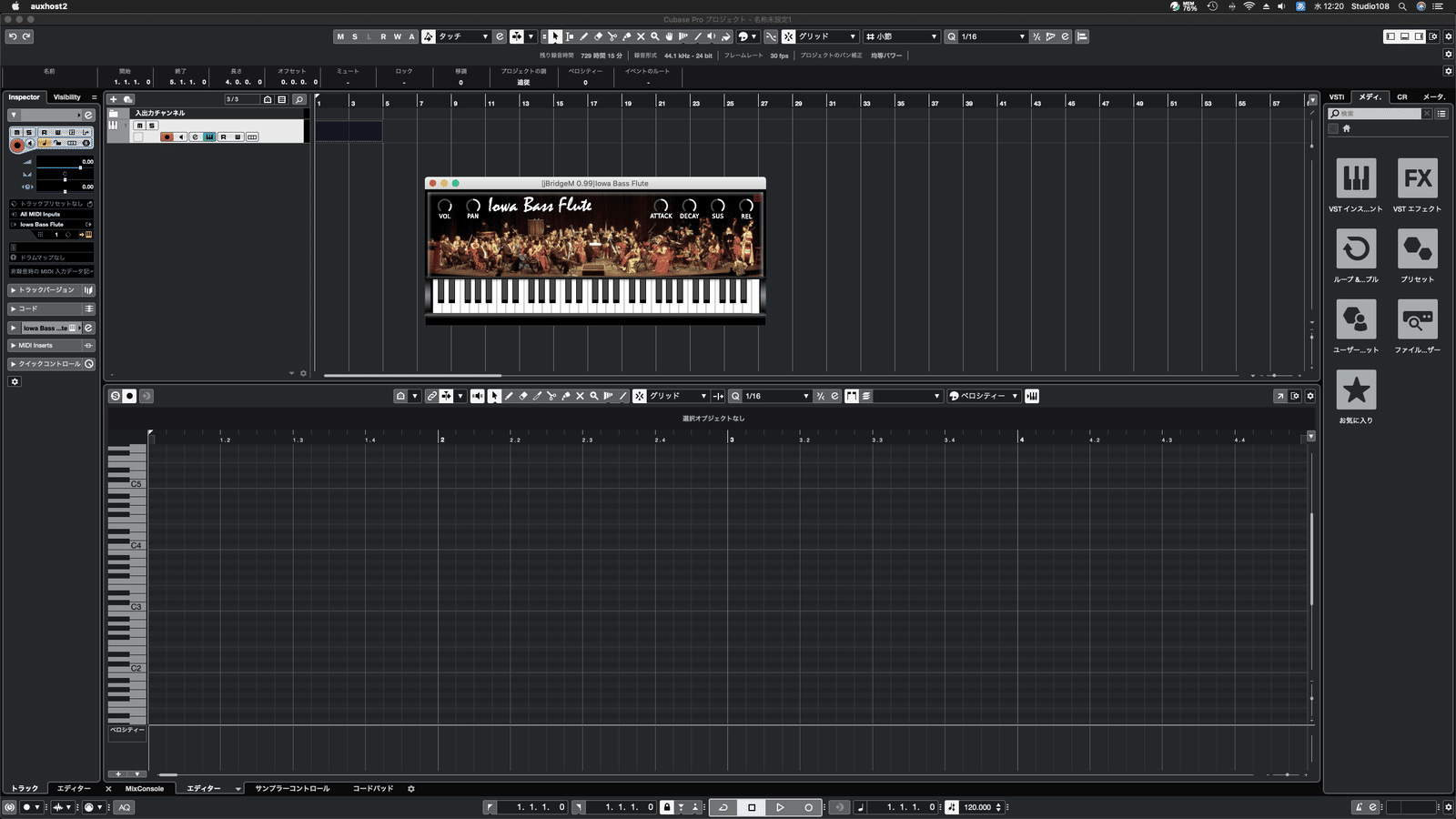Click macOS Spotlight search icon
This screenshot has height=819, width=1456.
(1402, 6)
